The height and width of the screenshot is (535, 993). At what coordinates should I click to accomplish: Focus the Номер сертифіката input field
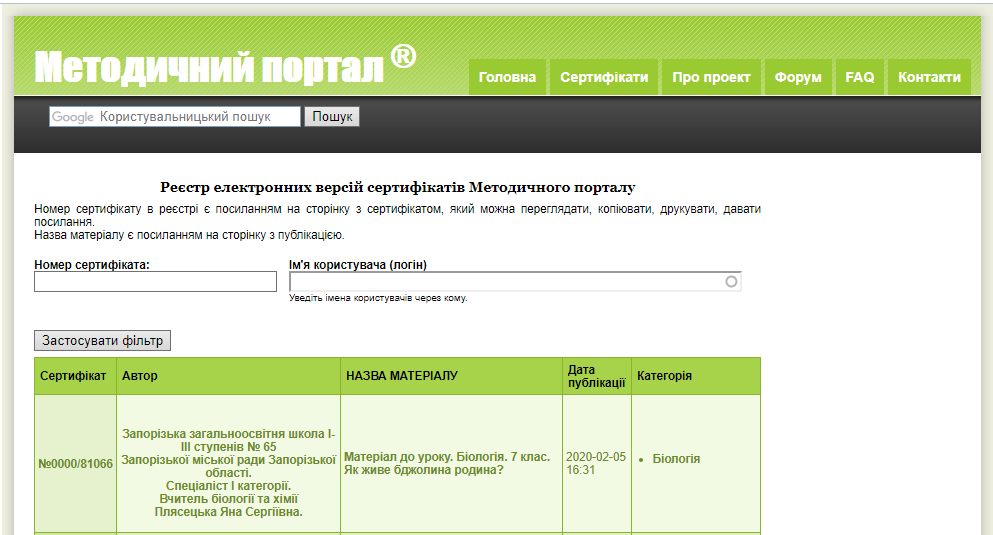(x=155, y=282)
